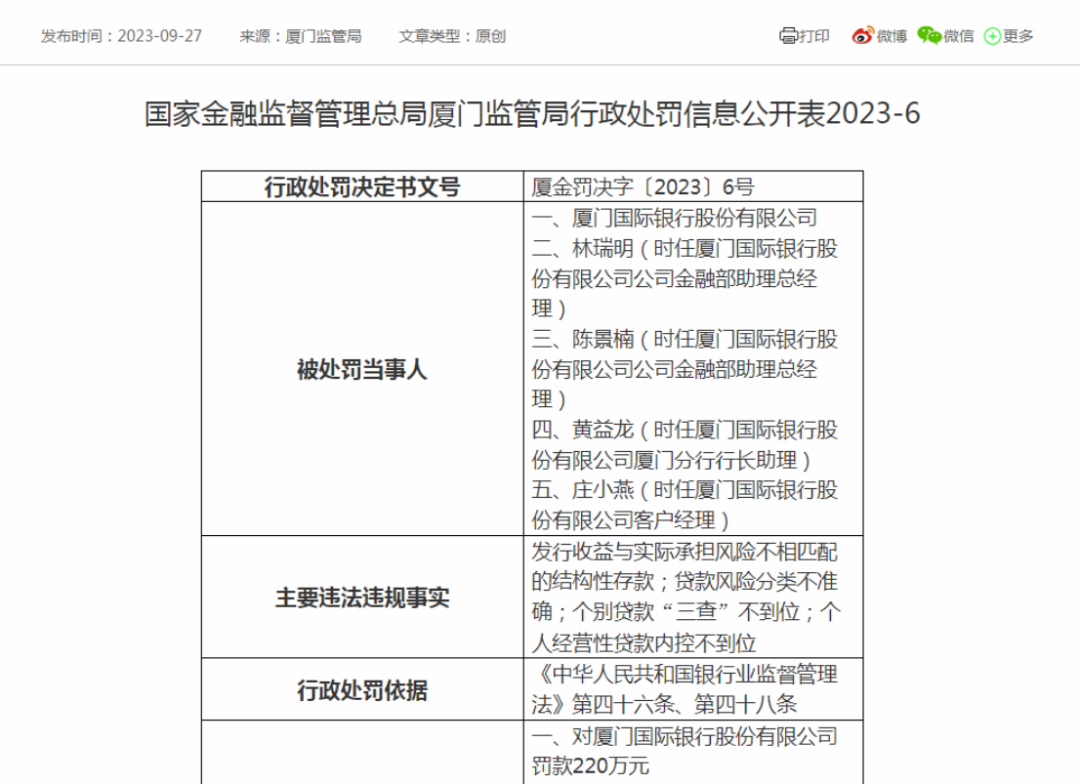
Task: Select the row header 行政处罚依据
Action: pos(362,690)
